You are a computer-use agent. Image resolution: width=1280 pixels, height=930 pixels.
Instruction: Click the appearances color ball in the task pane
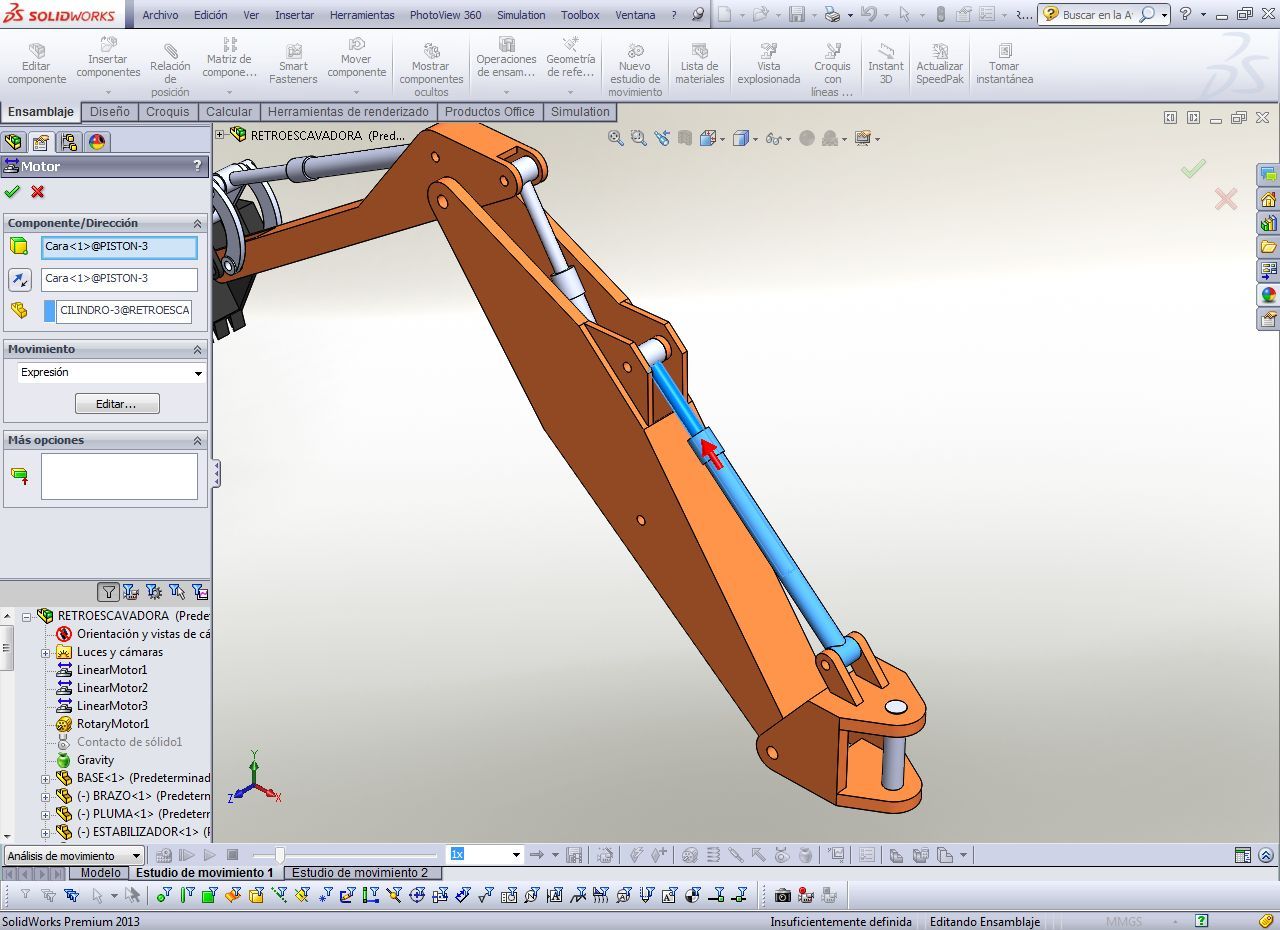pyautogui.click(x=1268, y=295)
